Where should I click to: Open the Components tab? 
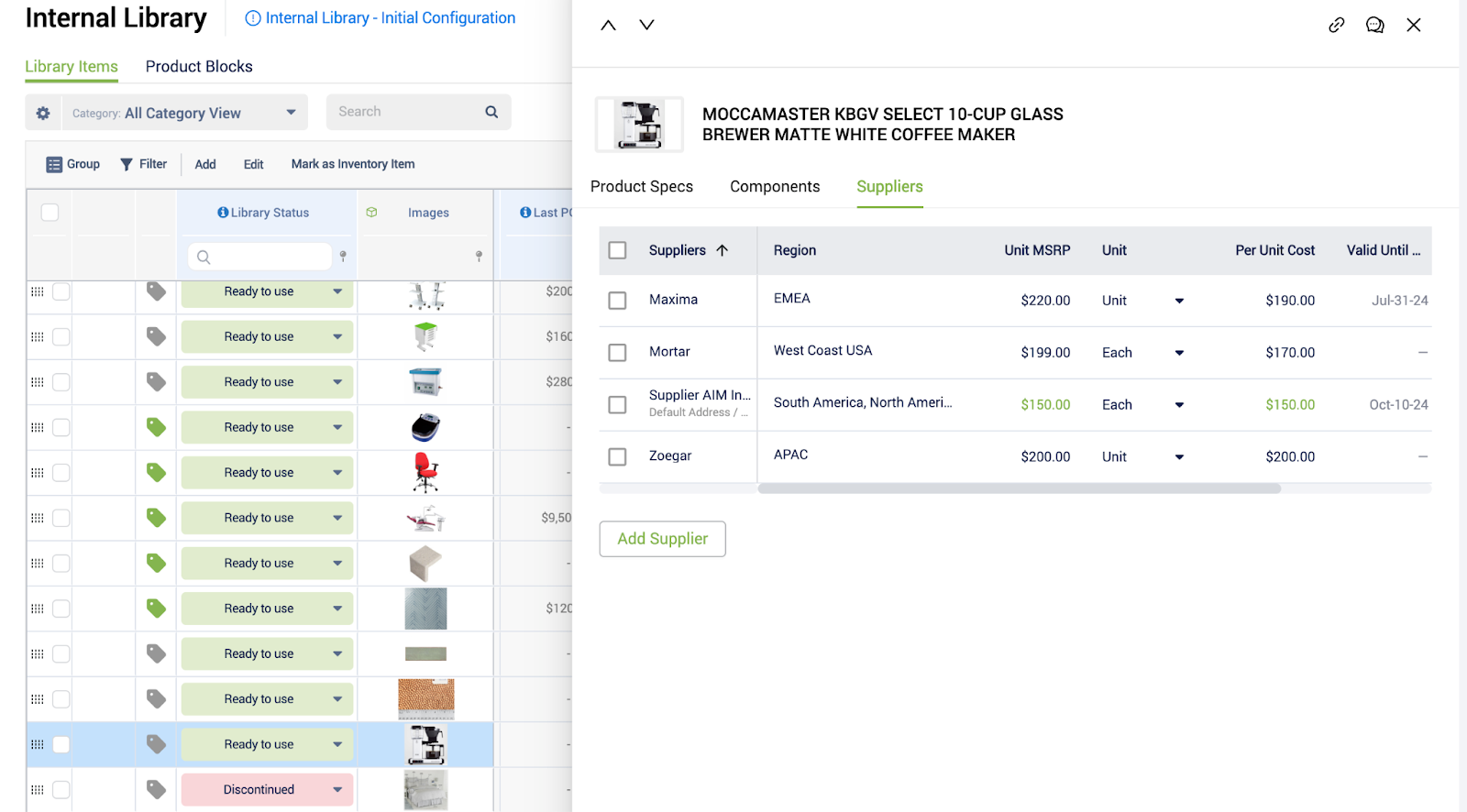tap(775, 187)
